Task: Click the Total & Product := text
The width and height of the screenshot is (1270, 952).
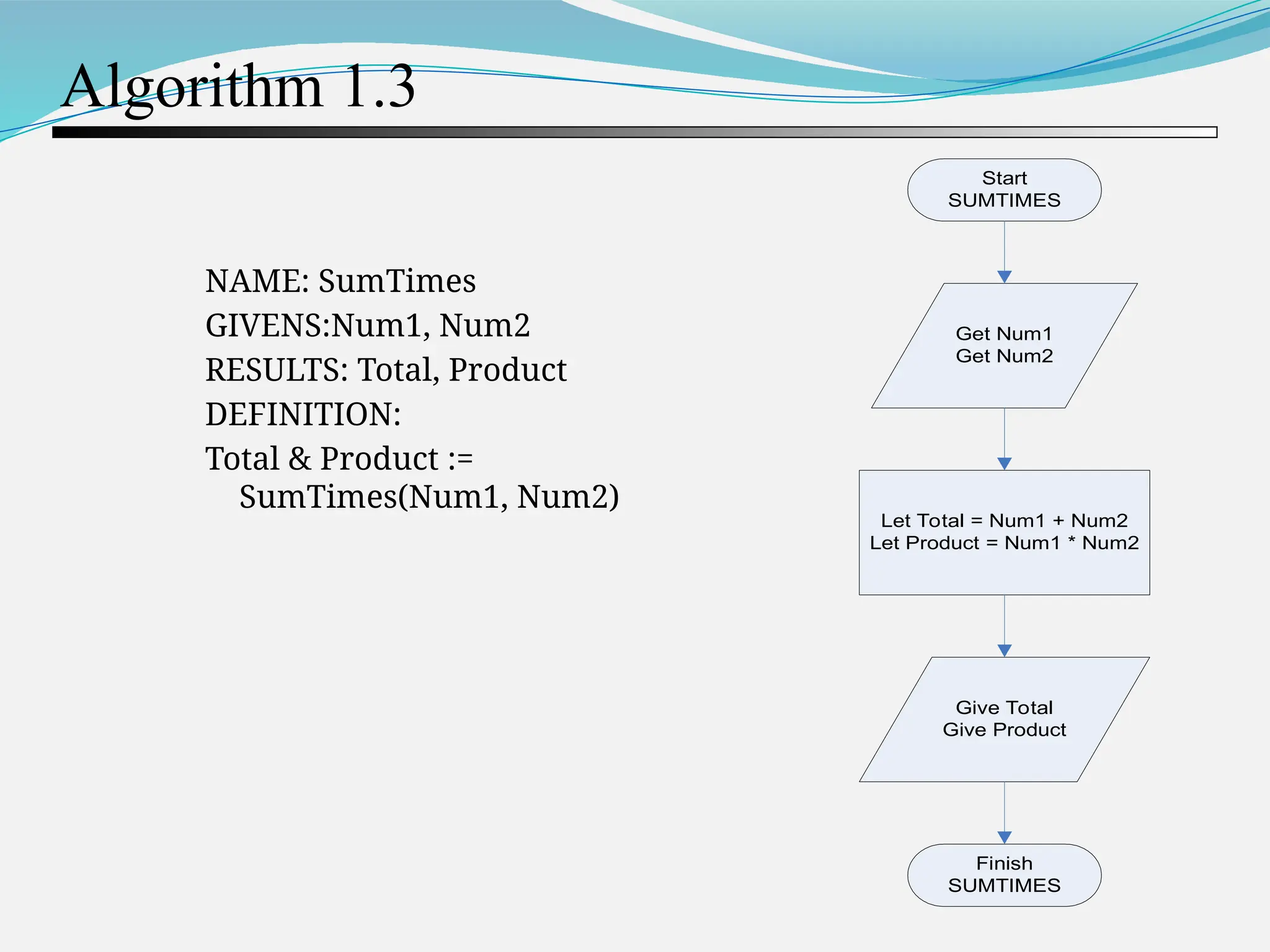Action: (339, 459)
